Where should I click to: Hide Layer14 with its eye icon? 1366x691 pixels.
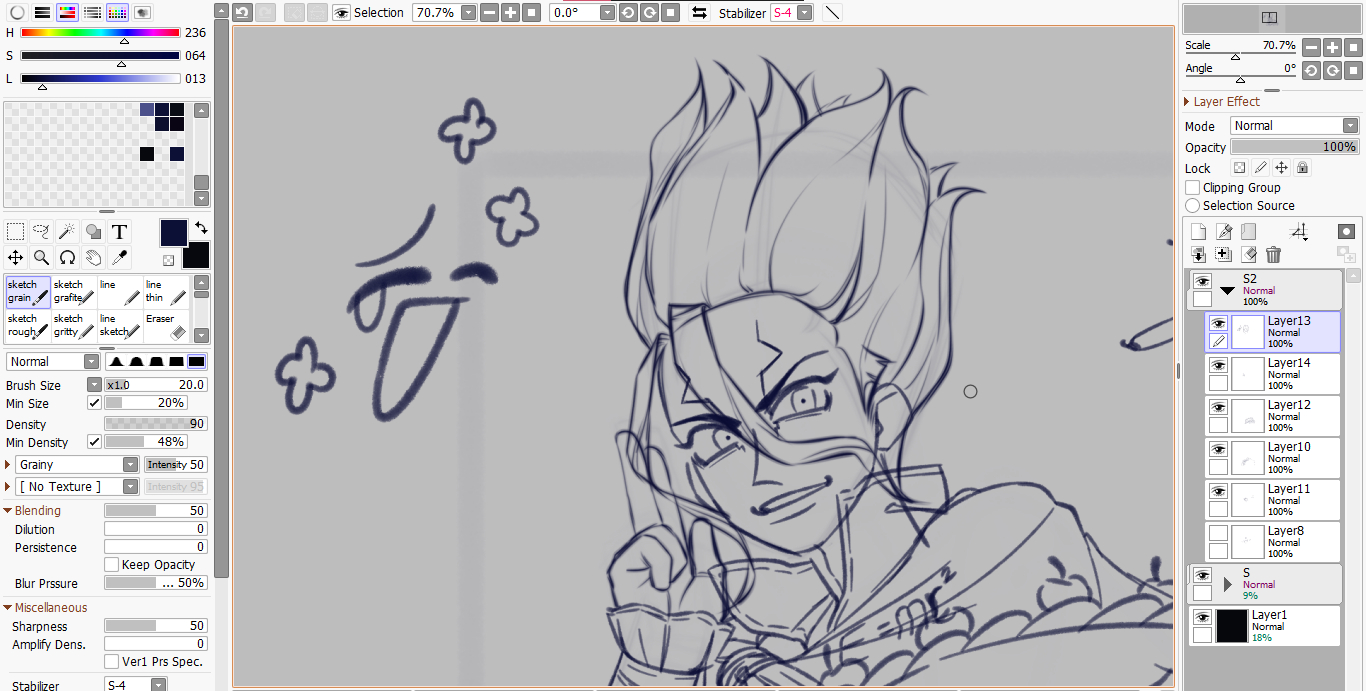point(1218,366)
